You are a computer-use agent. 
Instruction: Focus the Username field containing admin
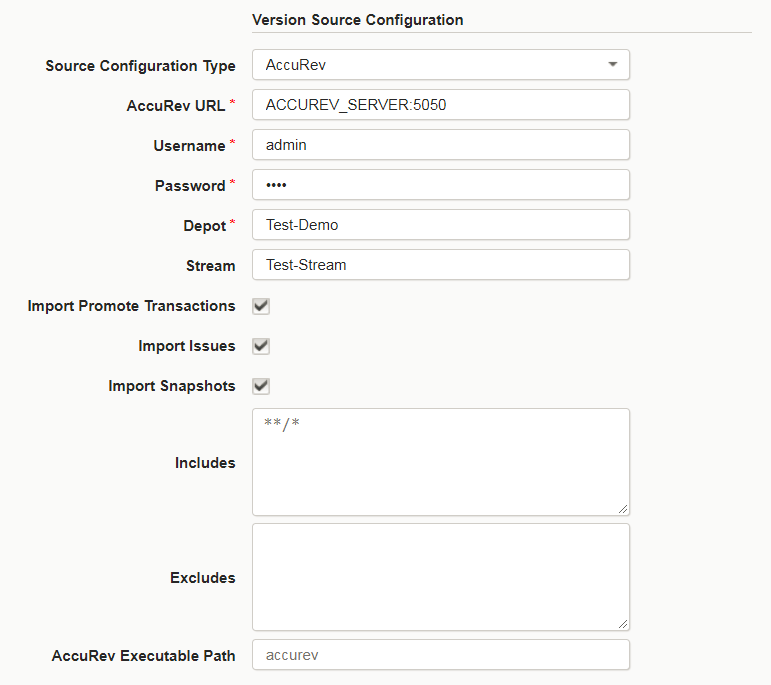click(440, 145)
